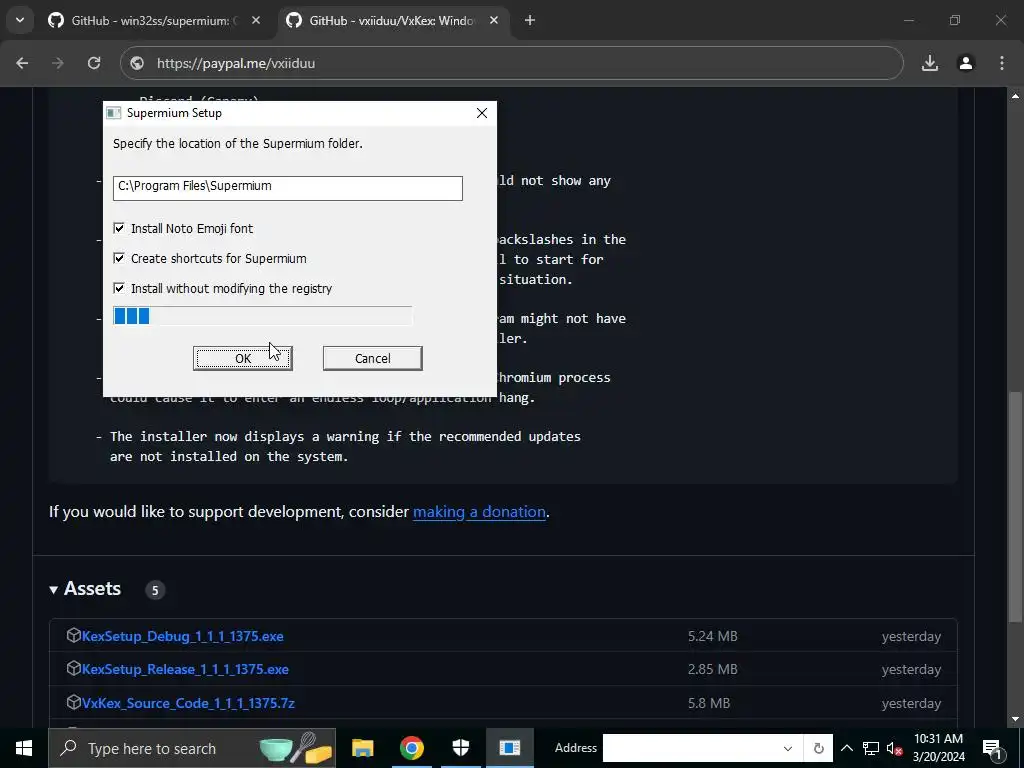
Task: Open the Windows Start menu
Action: (24, 748)
